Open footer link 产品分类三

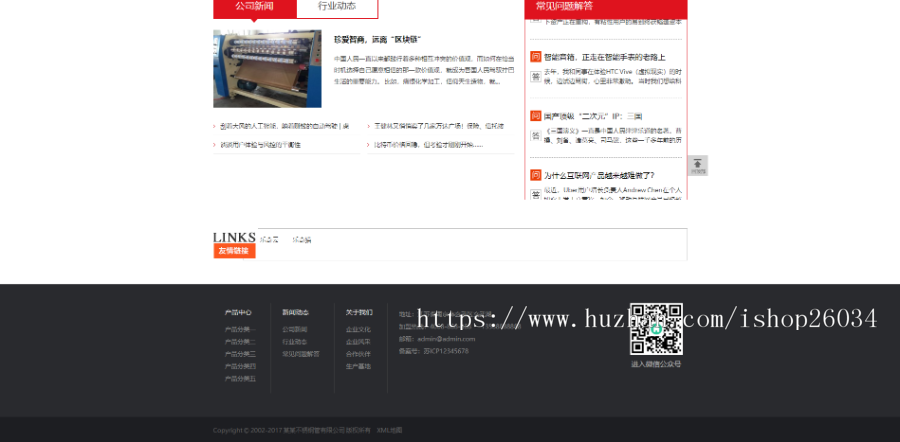pos(240,354)
